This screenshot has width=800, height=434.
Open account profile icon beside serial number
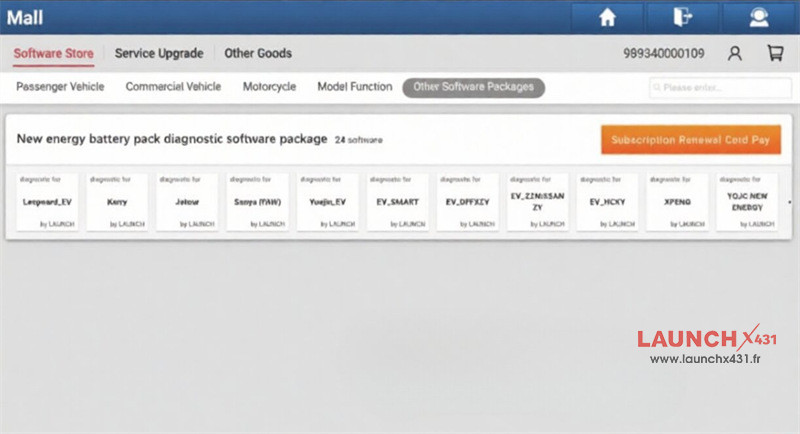tap(735, 53)
